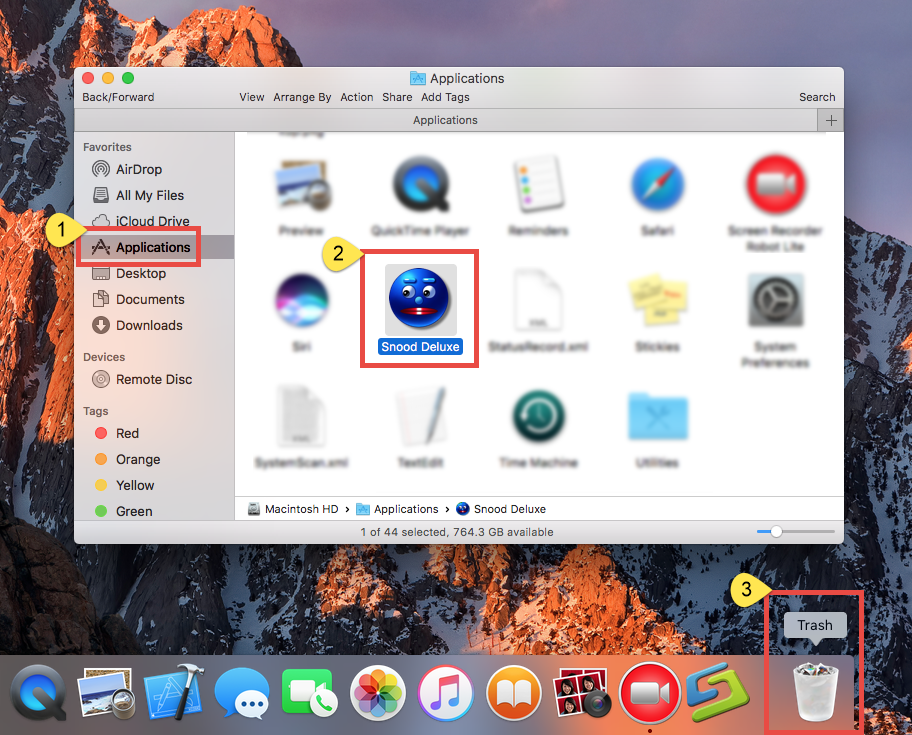Open the View options menu
This screenshot has width=912, height=735.
[x=251, y=97]
